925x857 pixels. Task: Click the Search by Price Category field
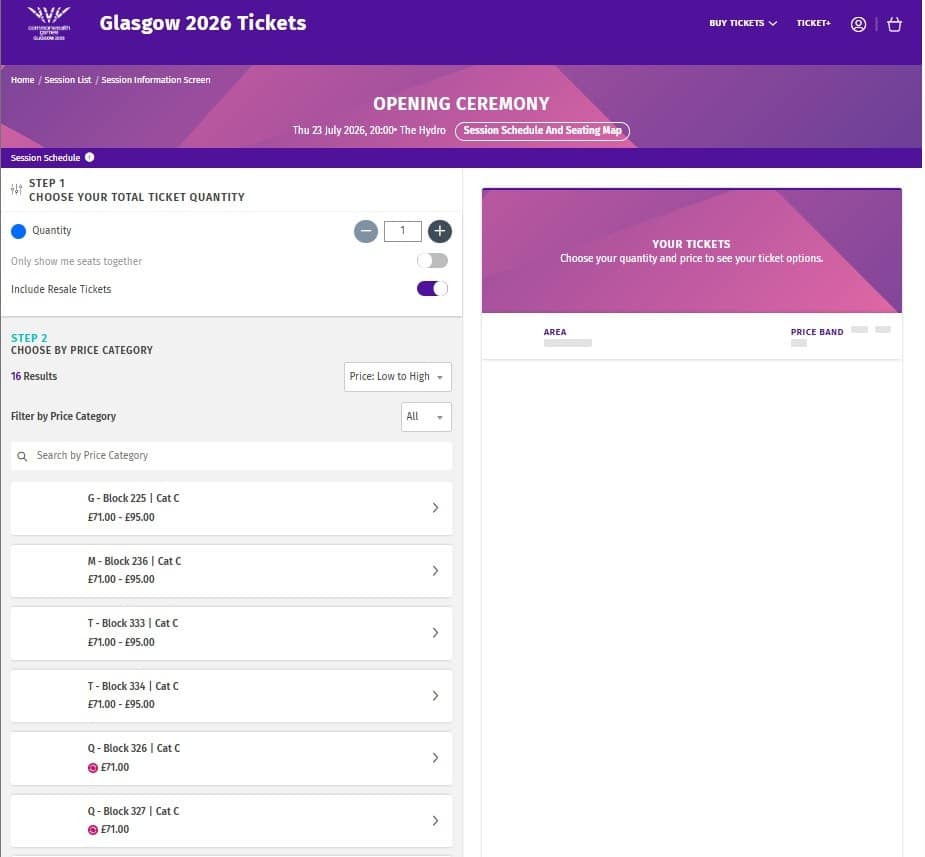click(231, 456)
